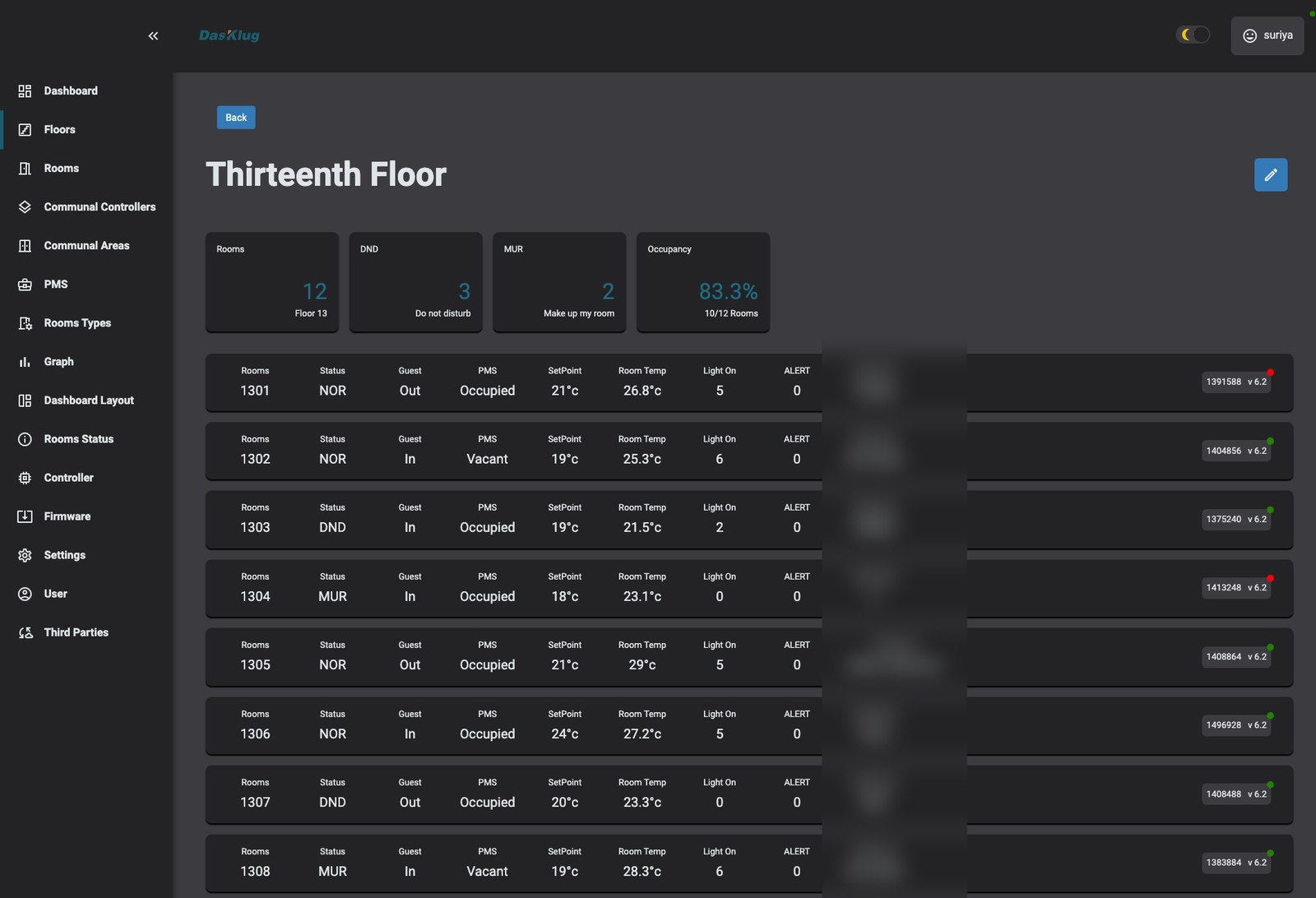The image size is (1316, 898).
Task: Select the Occupancy 83.3% card
Action: click(x=703, y=282)
